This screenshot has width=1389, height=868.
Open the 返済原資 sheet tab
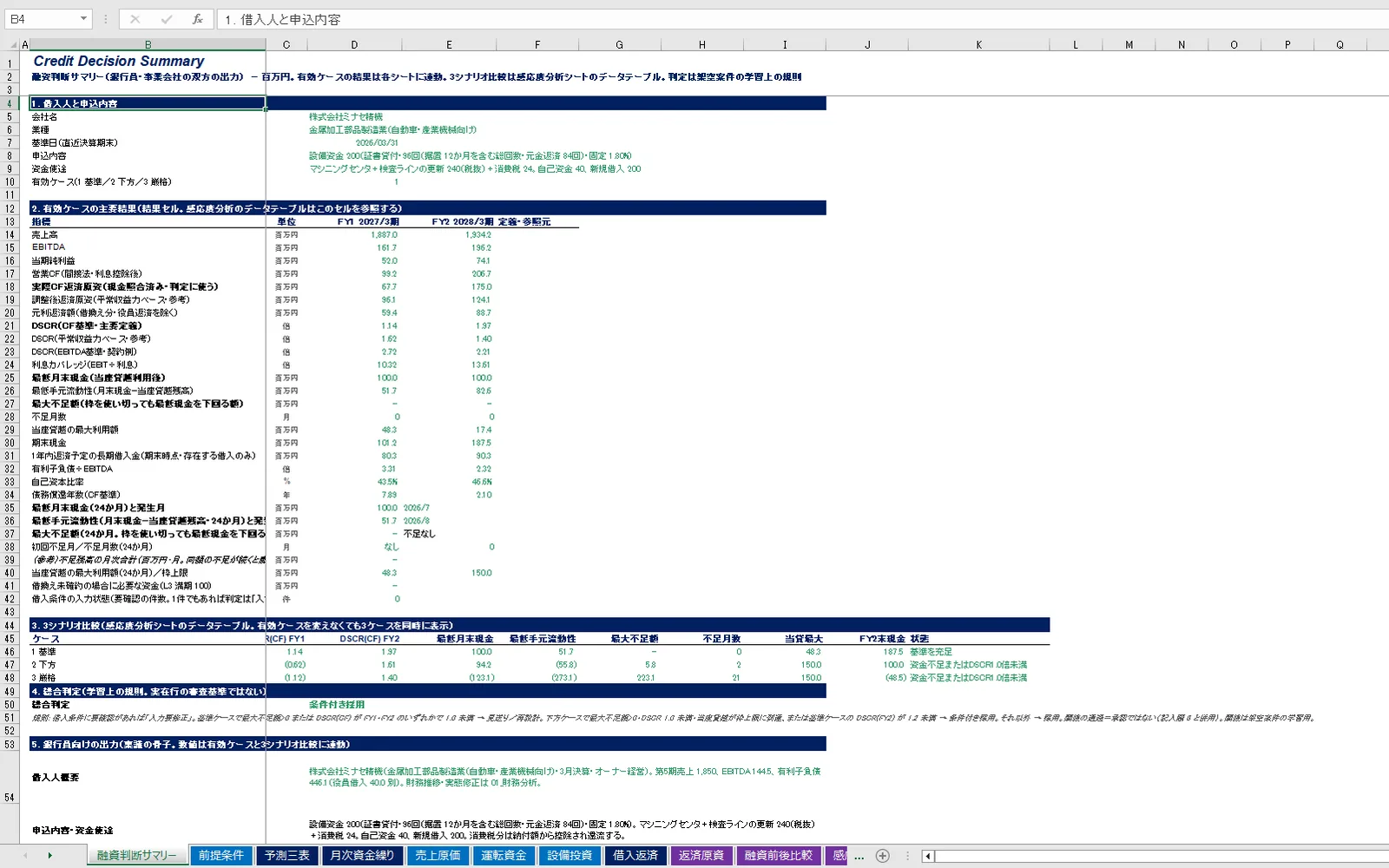701,856
